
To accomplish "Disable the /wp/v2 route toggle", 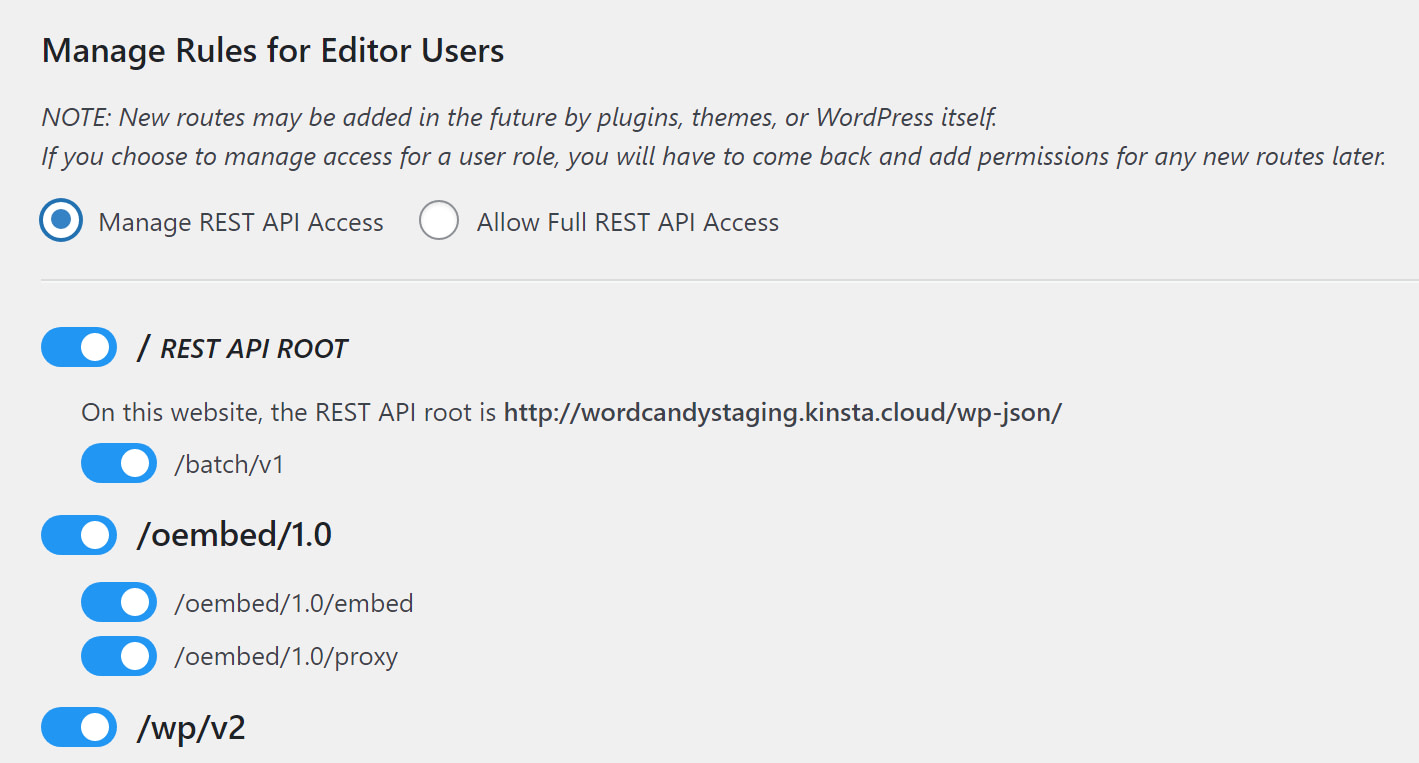I will pyautogui.click(x=78, y=727).
